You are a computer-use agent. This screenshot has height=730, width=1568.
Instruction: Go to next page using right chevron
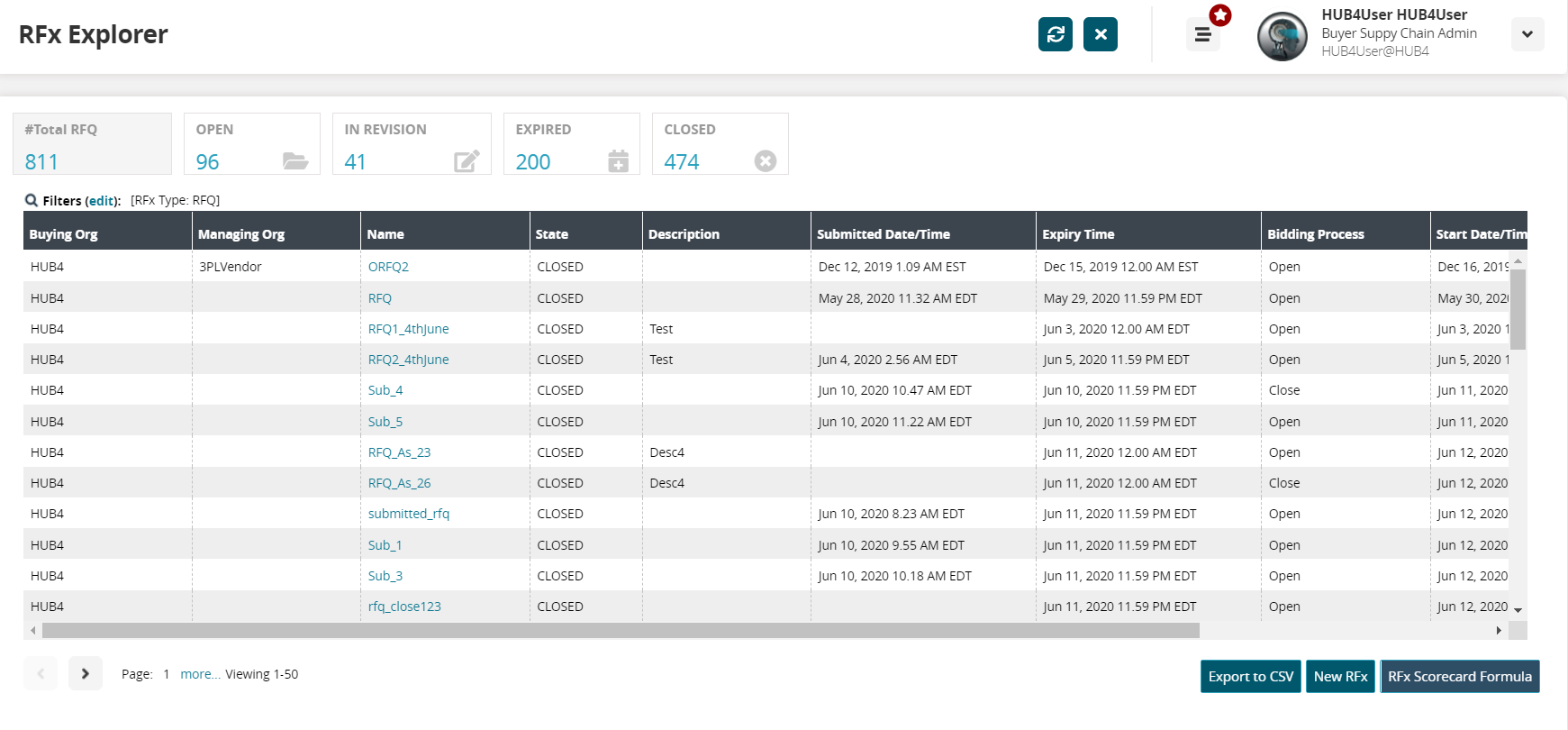coord(86,673)
